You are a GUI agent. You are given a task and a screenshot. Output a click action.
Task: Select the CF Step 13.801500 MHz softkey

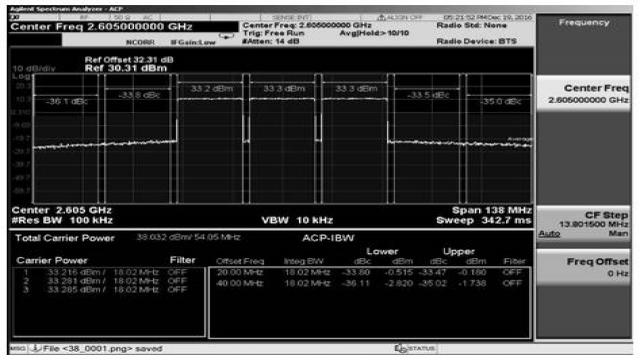[x=584, y=224]
